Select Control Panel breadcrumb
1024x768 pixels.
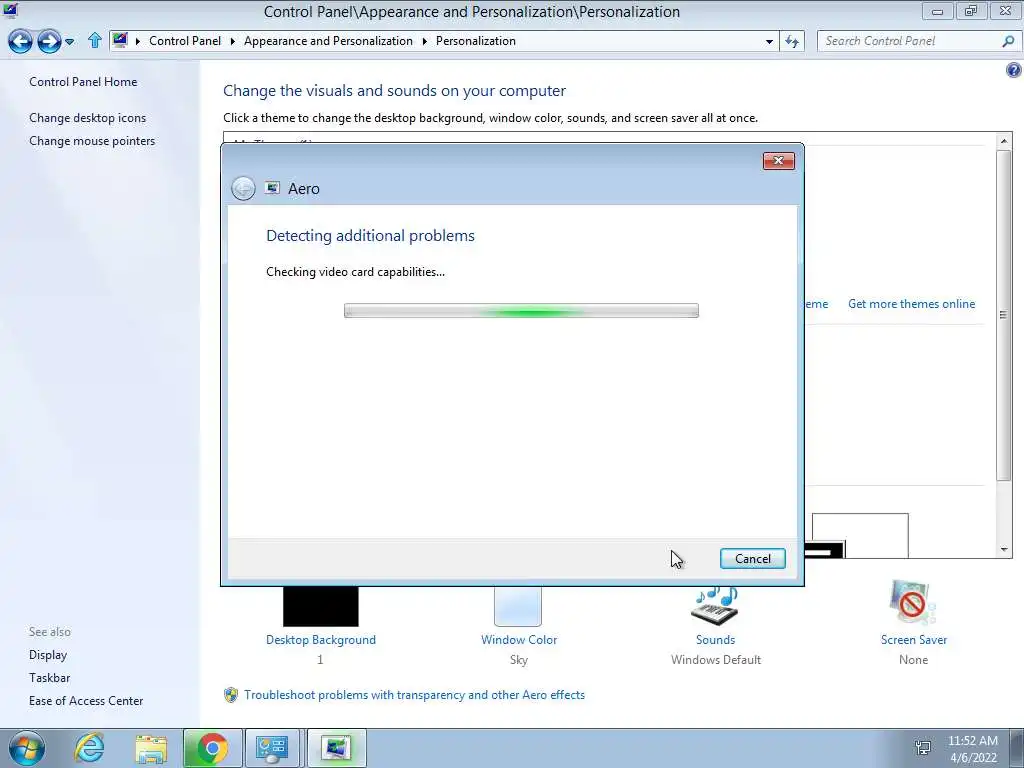tap(185, 40)
